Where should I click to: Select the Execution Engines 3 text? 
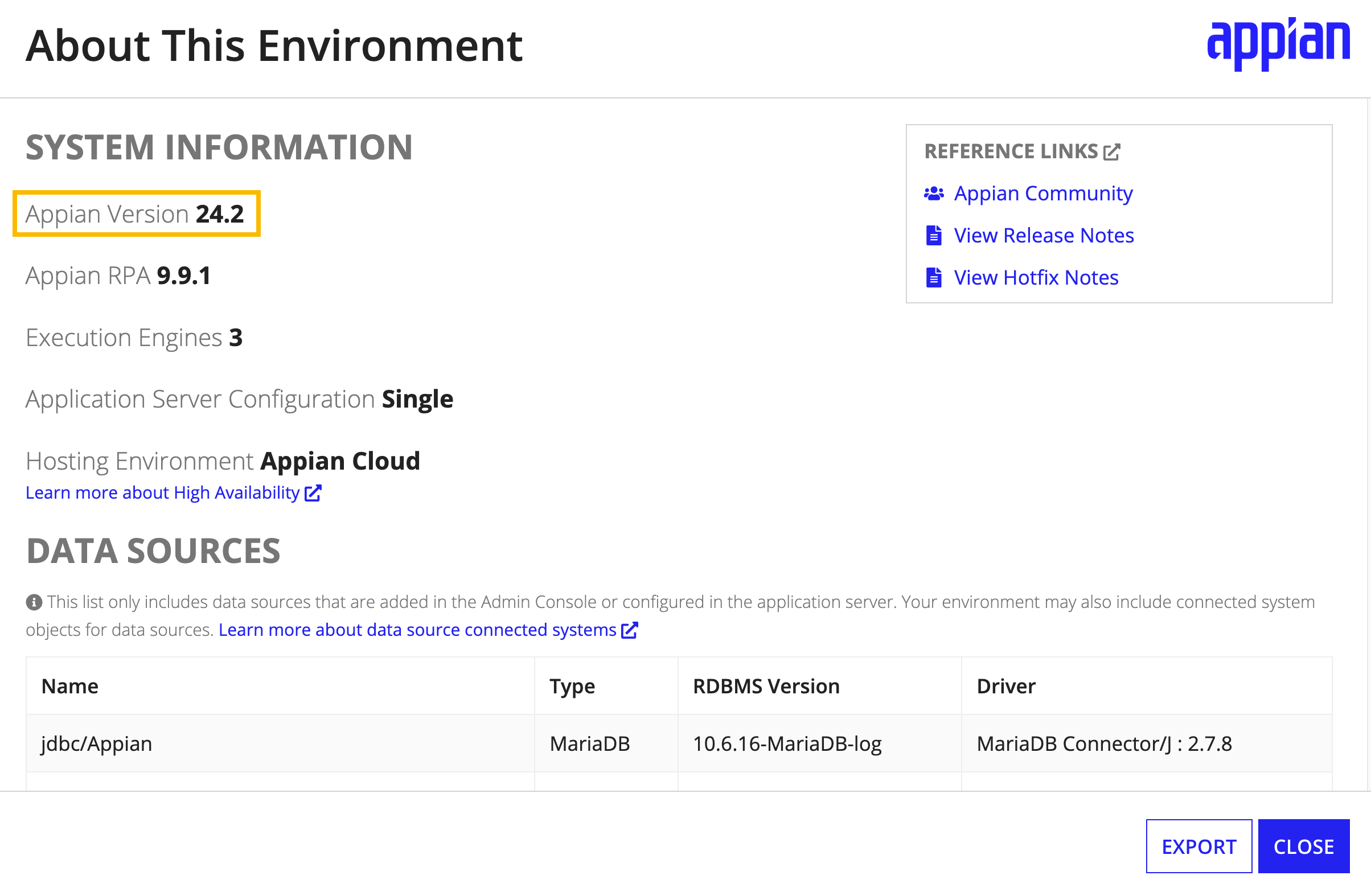[x=134, y=338]
